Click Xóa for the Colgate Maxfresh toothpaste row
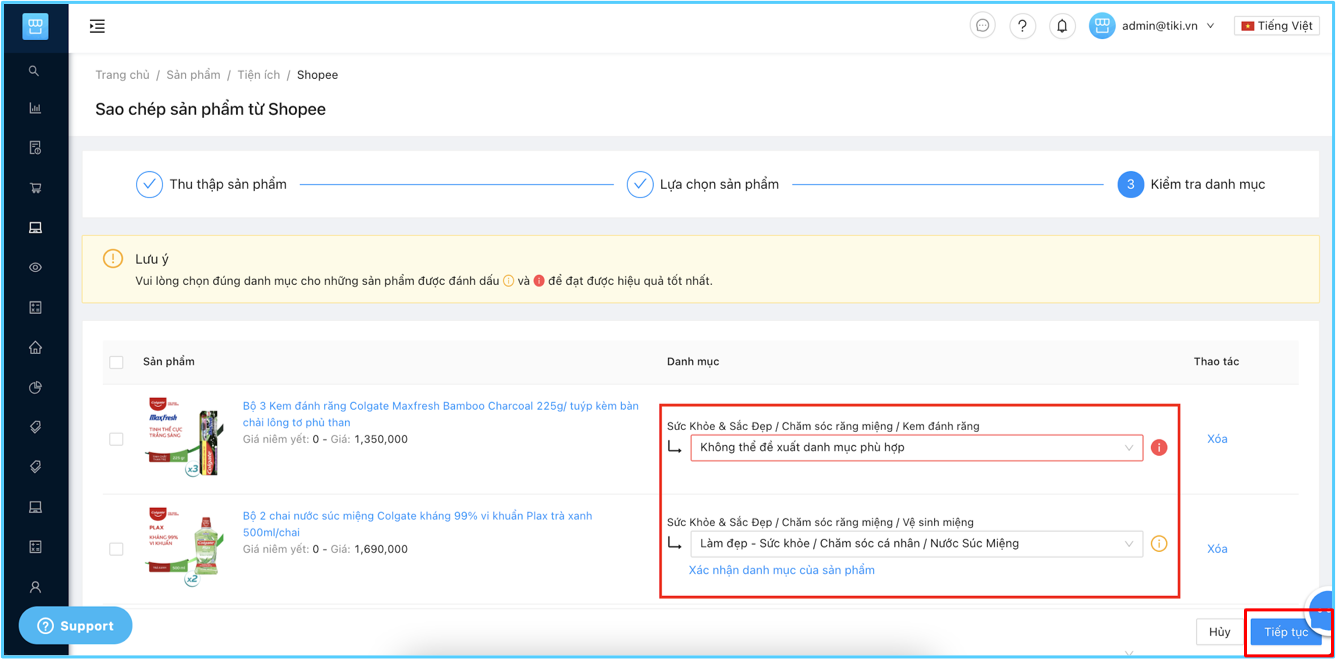The height and width of the screenshot is (659, 1336). point(1217,439)
